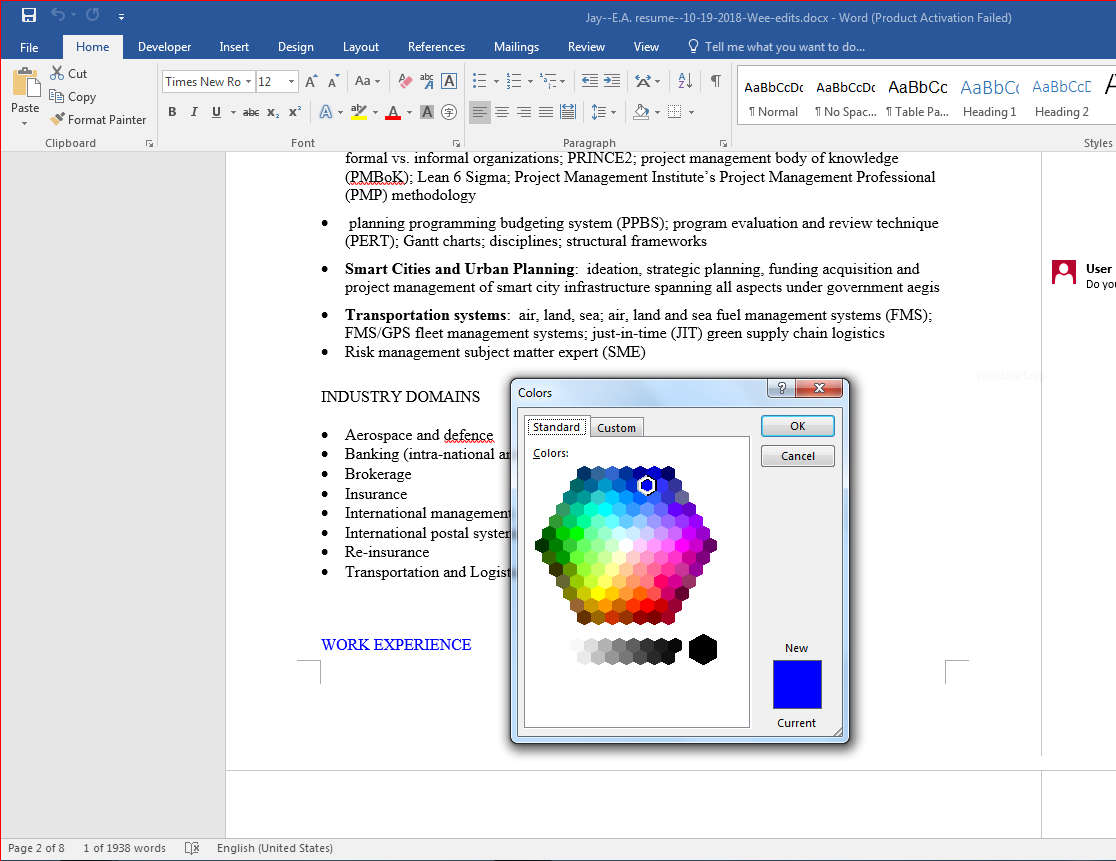The height and width of the screenshot is (861, 1116).
Task: Open the Colors dialog help button
Action: coord(782,389)
